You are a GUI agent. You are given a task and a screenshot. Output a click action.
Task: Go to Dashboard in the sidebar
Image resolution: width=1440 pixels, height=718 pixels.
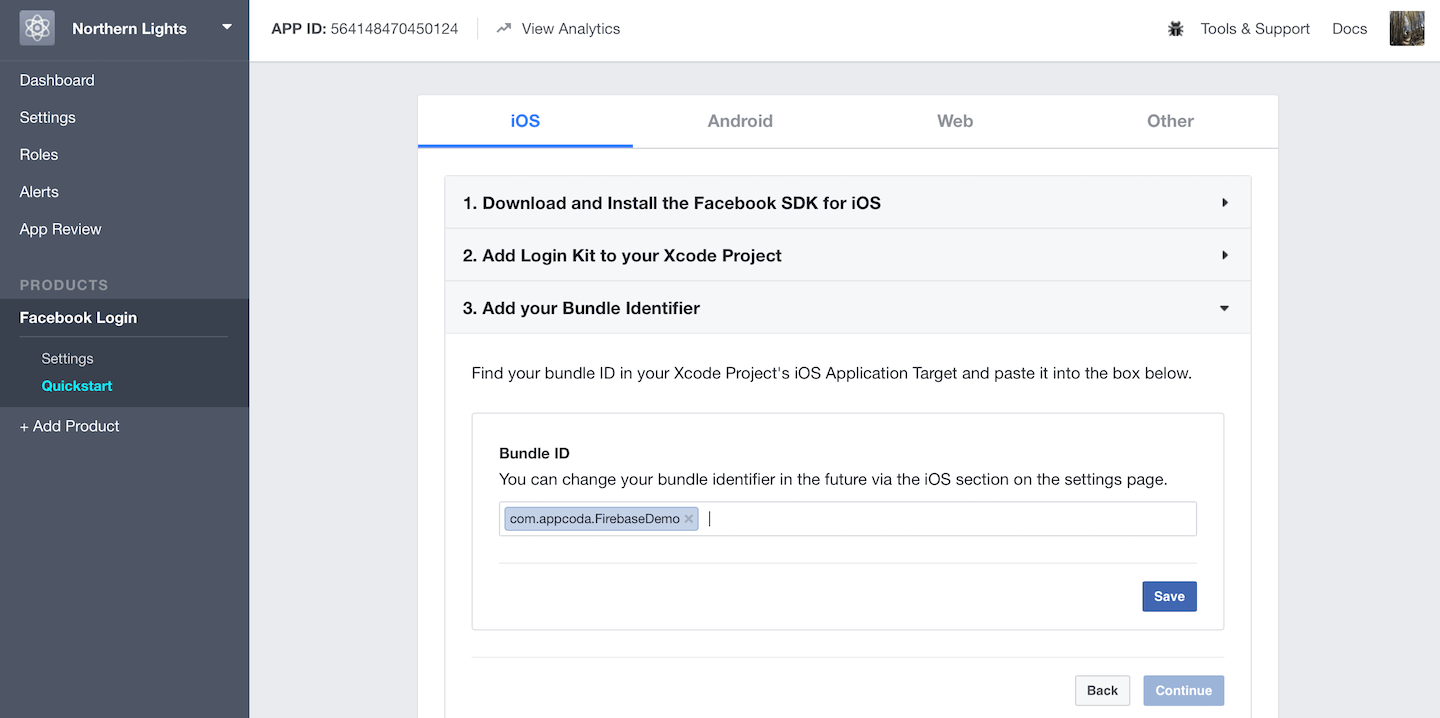click(x=57, y=80)
